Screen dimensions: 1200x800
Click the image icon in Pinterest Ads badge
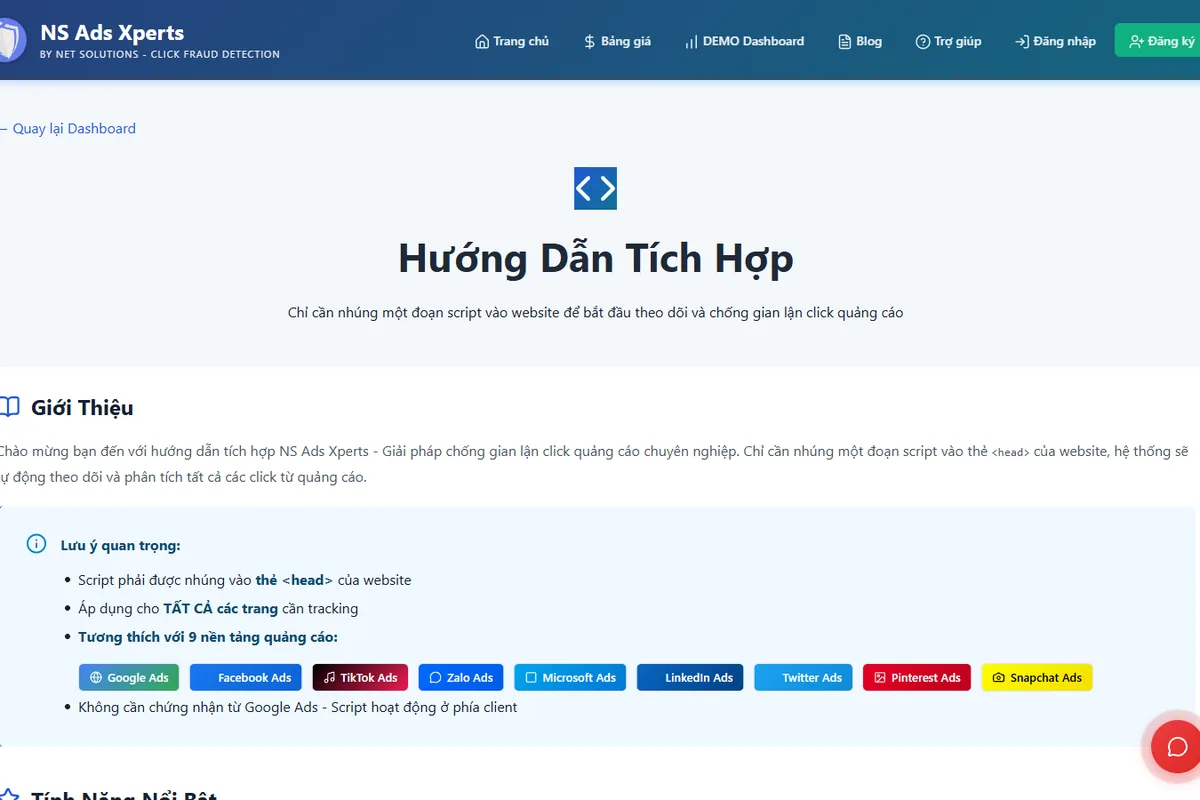[x=880, y=677]
